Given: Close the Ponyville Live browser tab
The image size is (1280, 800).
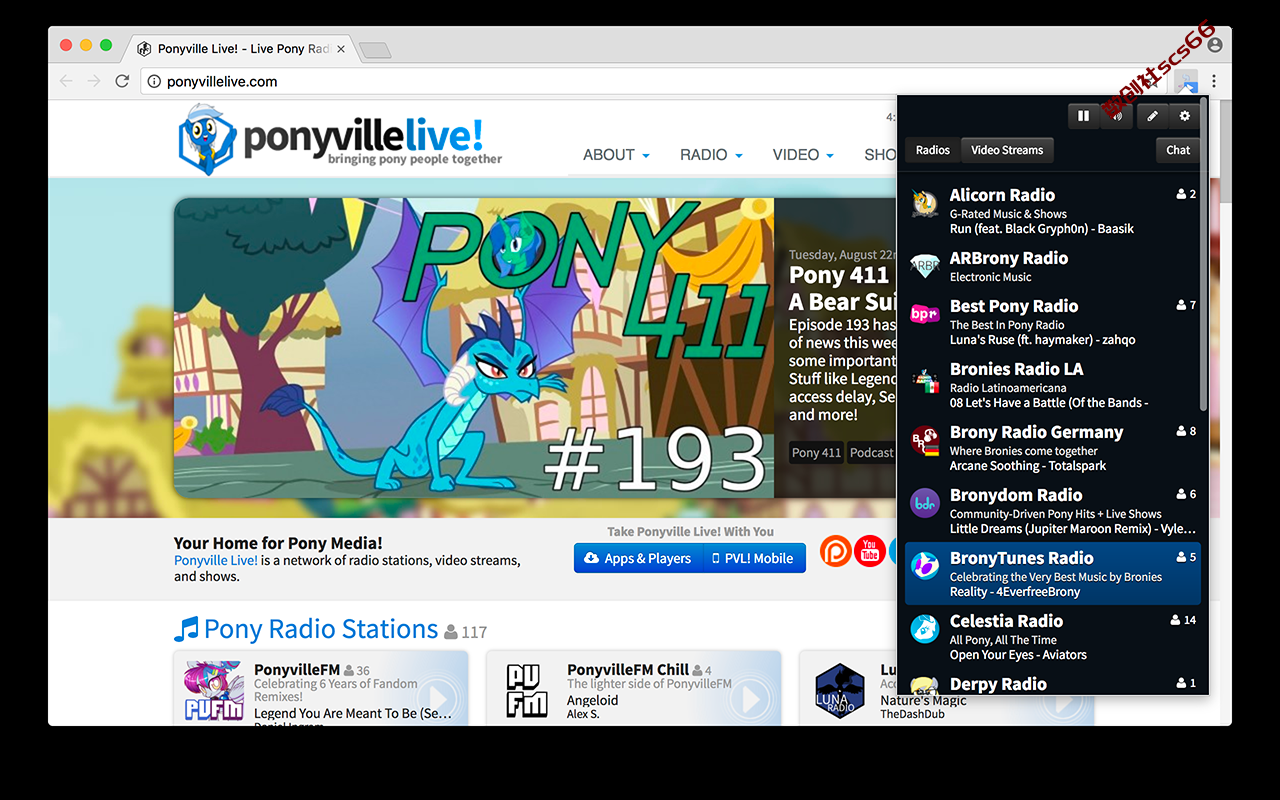Looking at the screenshot, I should click(x=341, y=49).
